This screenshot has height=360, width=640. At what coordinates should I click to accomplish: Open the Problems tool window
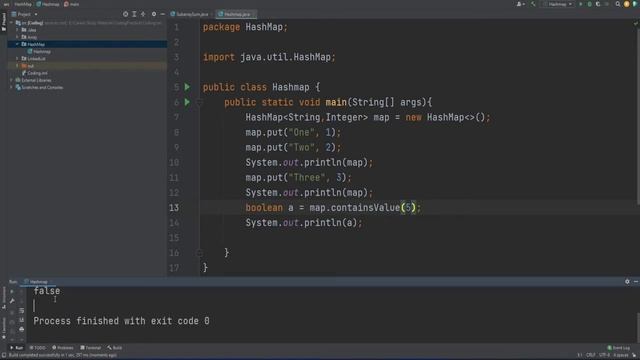(x=63, y=348)
